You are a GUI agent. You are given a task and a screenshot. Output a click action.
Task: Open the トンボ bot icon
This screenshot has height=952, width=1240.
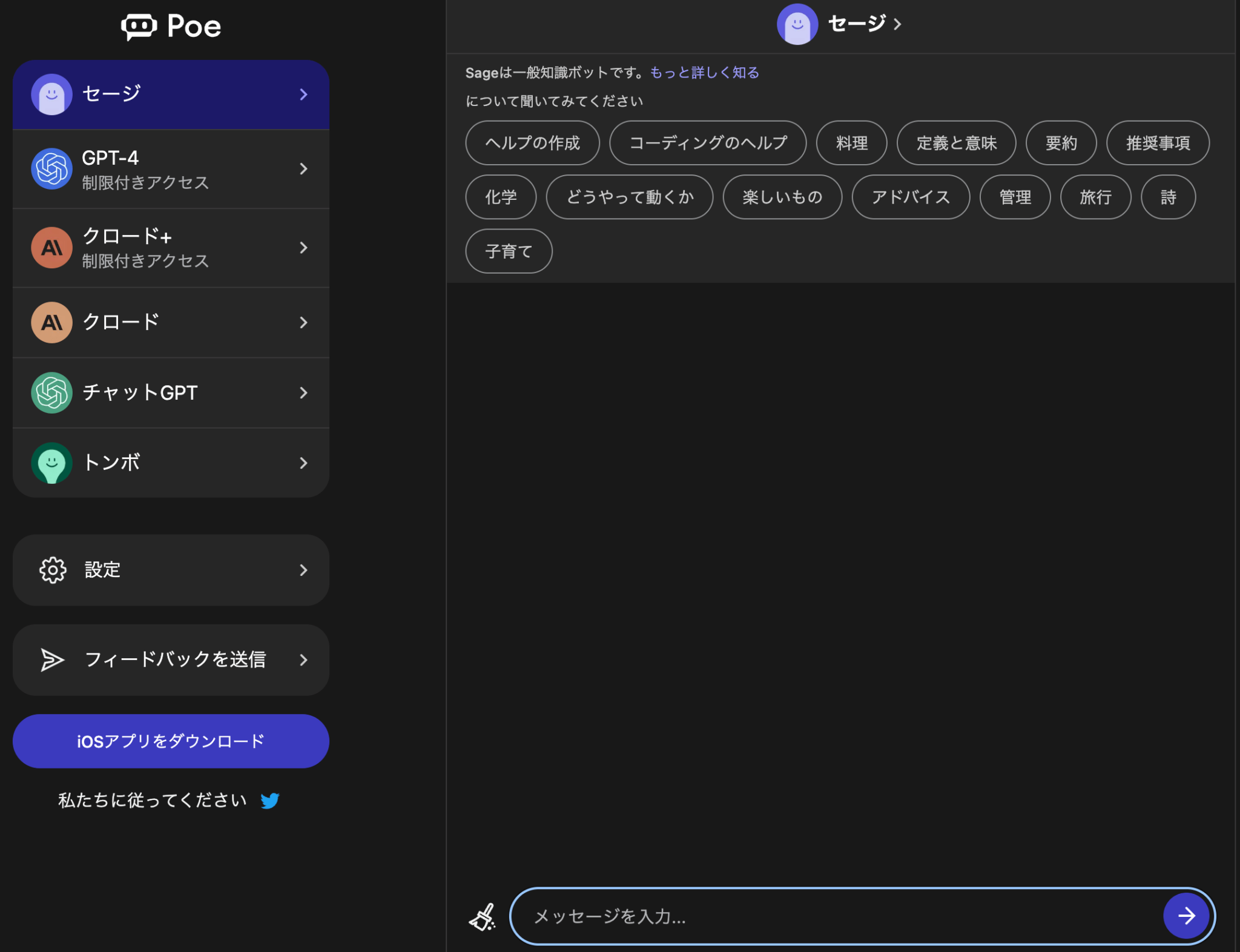coord(52,463)
